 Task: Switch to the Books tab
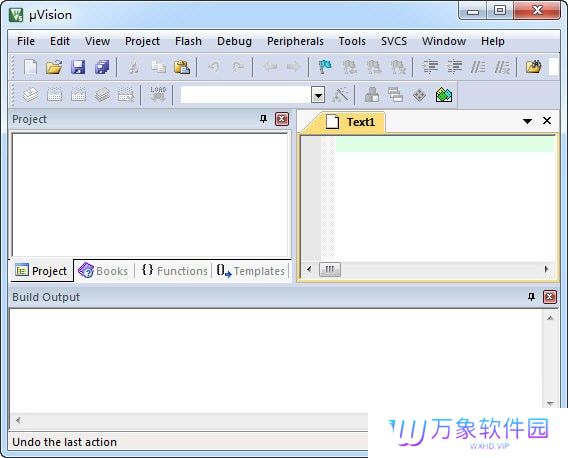(x=104, y=271)
